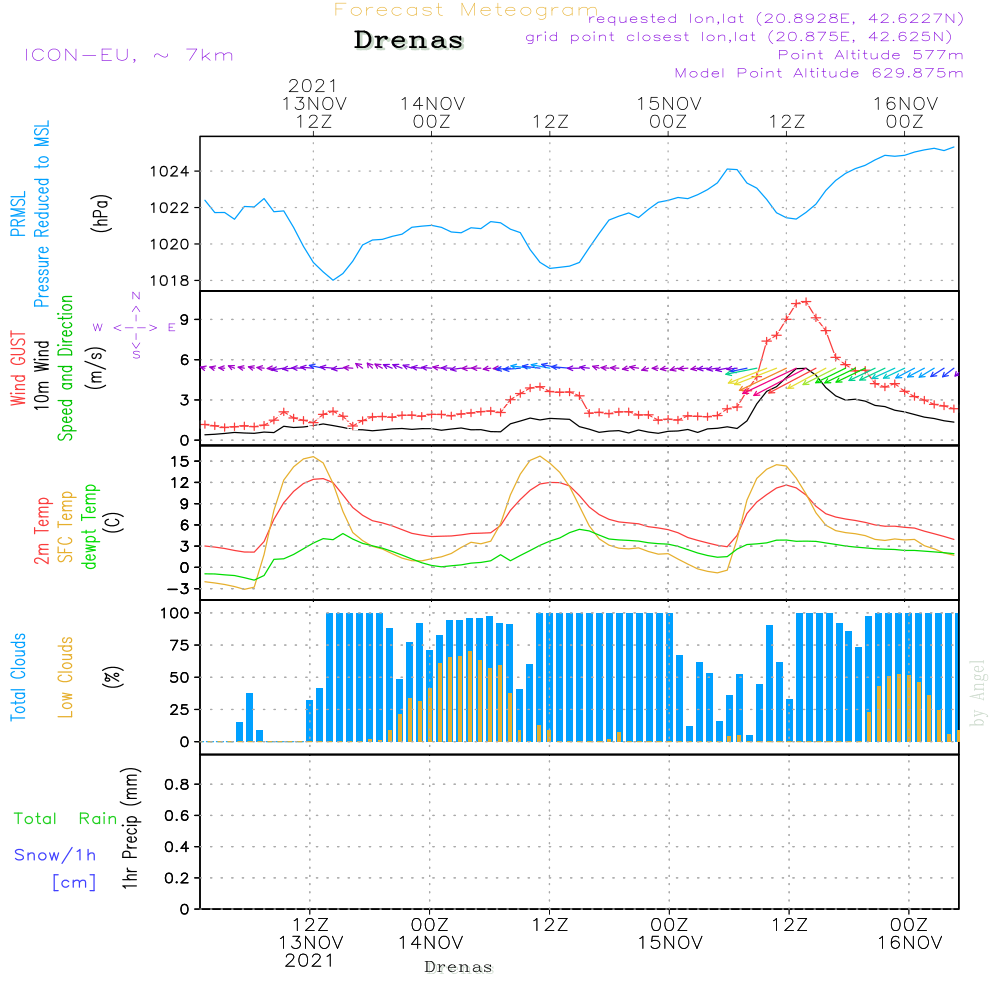The image size is (1000, 1000).
Task: Click the '1hr Precip (mm)' axis label
Action: (x=130, y=828)
